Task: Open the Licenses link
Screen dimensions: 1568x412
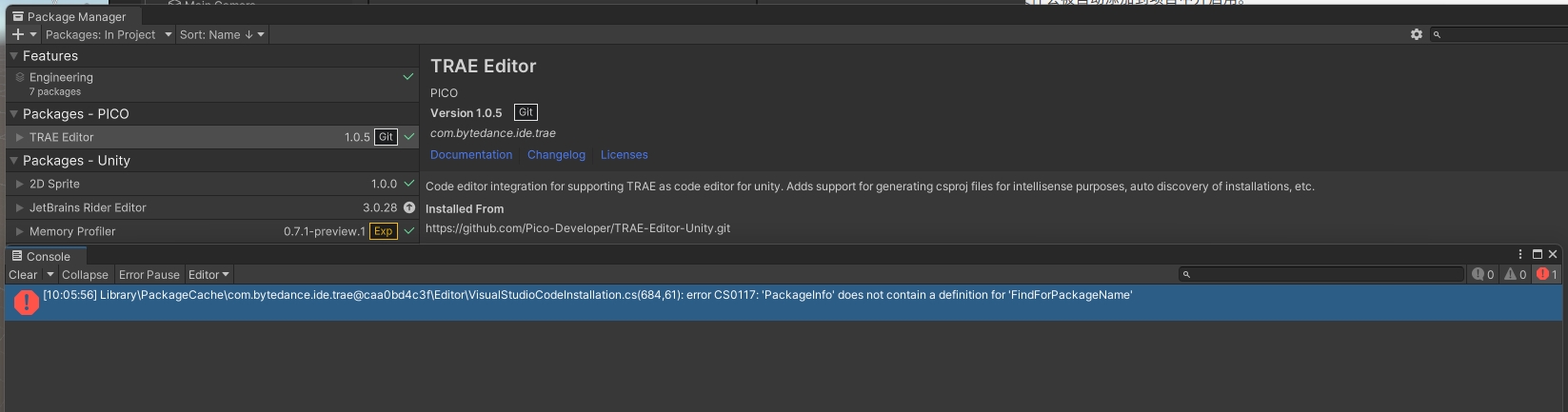Action: (624, 154)
